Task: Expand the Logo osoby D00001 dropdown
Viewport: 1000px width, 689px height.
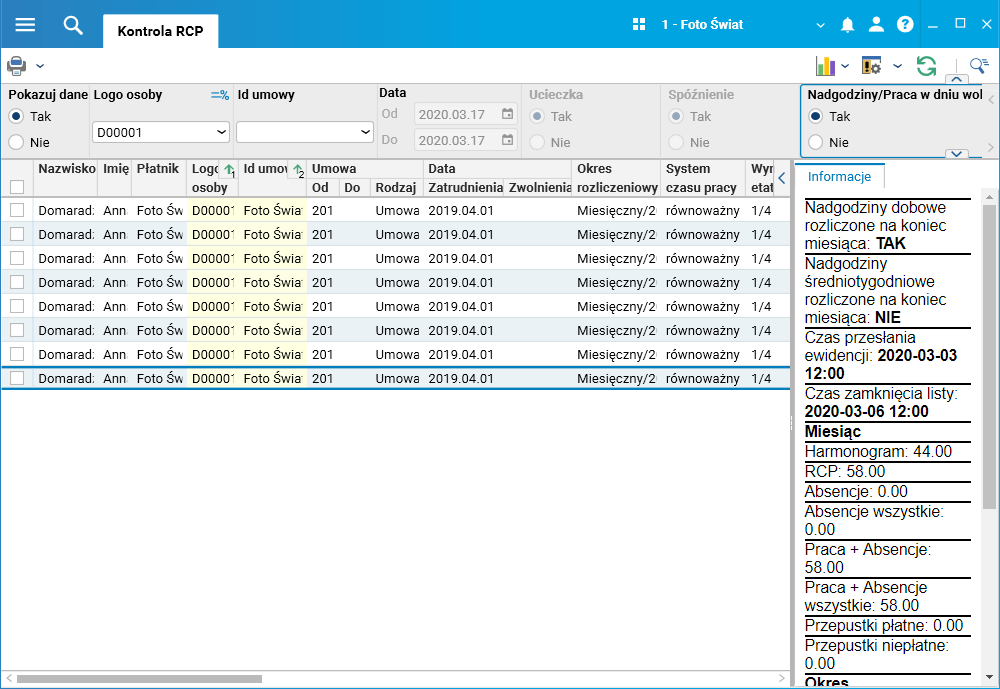Action: click(x=221, y=132)
